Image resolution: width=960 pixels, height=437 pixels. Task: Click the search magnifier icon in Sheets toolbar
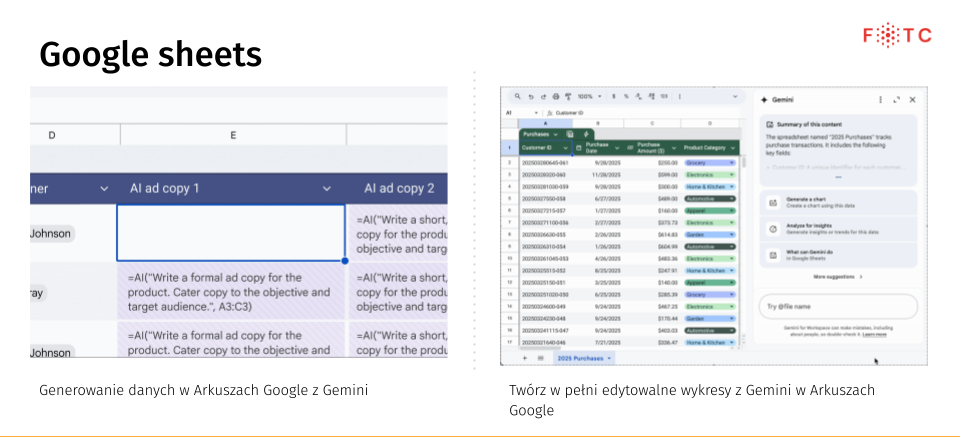tap(517, 96)
